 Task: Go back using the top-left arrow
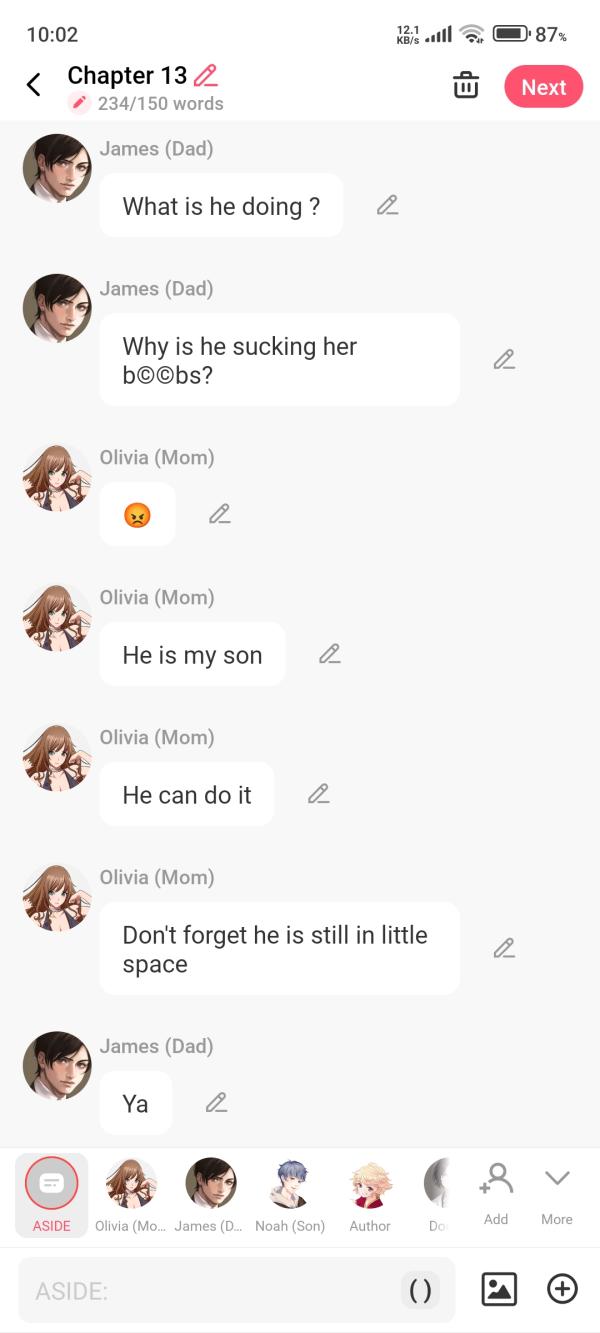[x=34, y=85]
